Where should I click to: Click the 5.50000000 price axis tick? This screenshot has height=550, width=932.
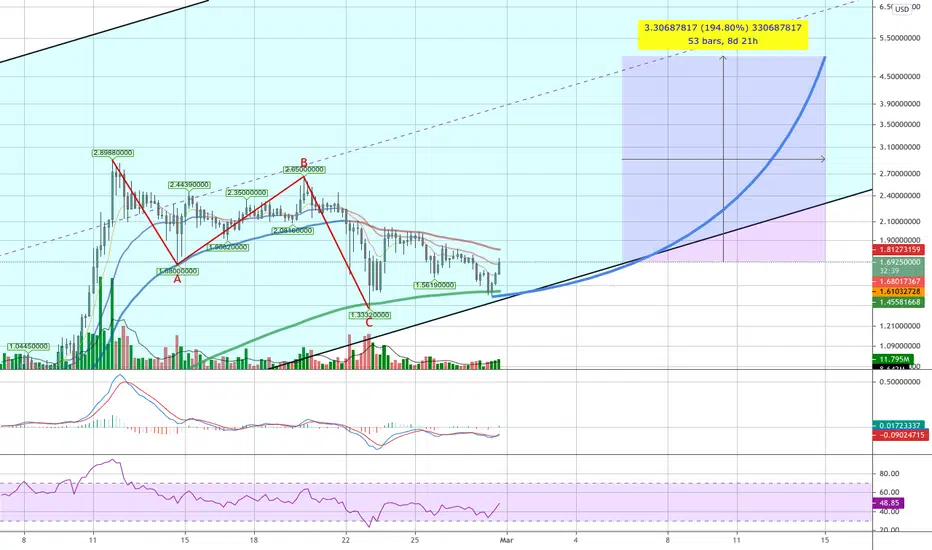(900, 38)
